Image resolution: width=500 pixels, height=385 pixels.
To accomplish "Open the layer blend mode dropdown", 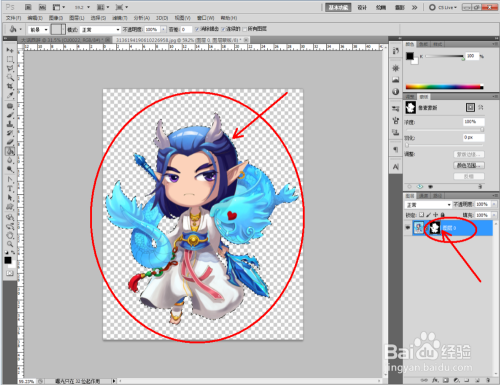I will click(x=428, y=204).
